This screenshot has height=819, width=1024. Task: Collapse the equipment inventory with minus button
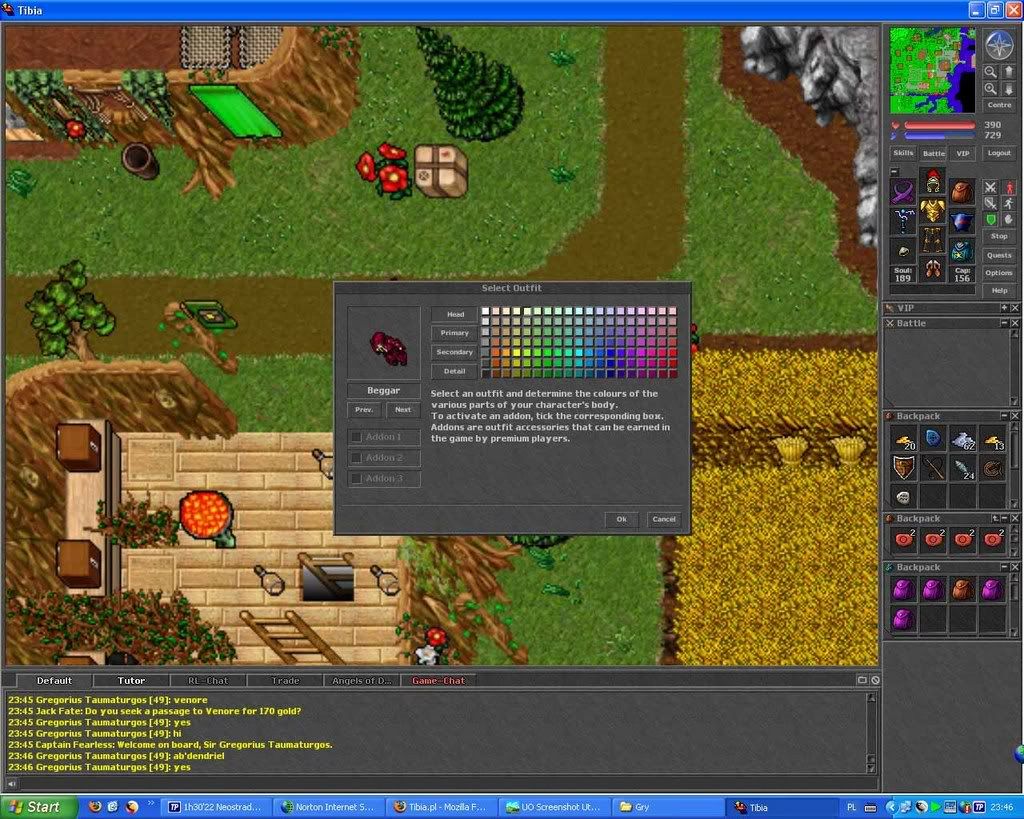pos(895,172)
